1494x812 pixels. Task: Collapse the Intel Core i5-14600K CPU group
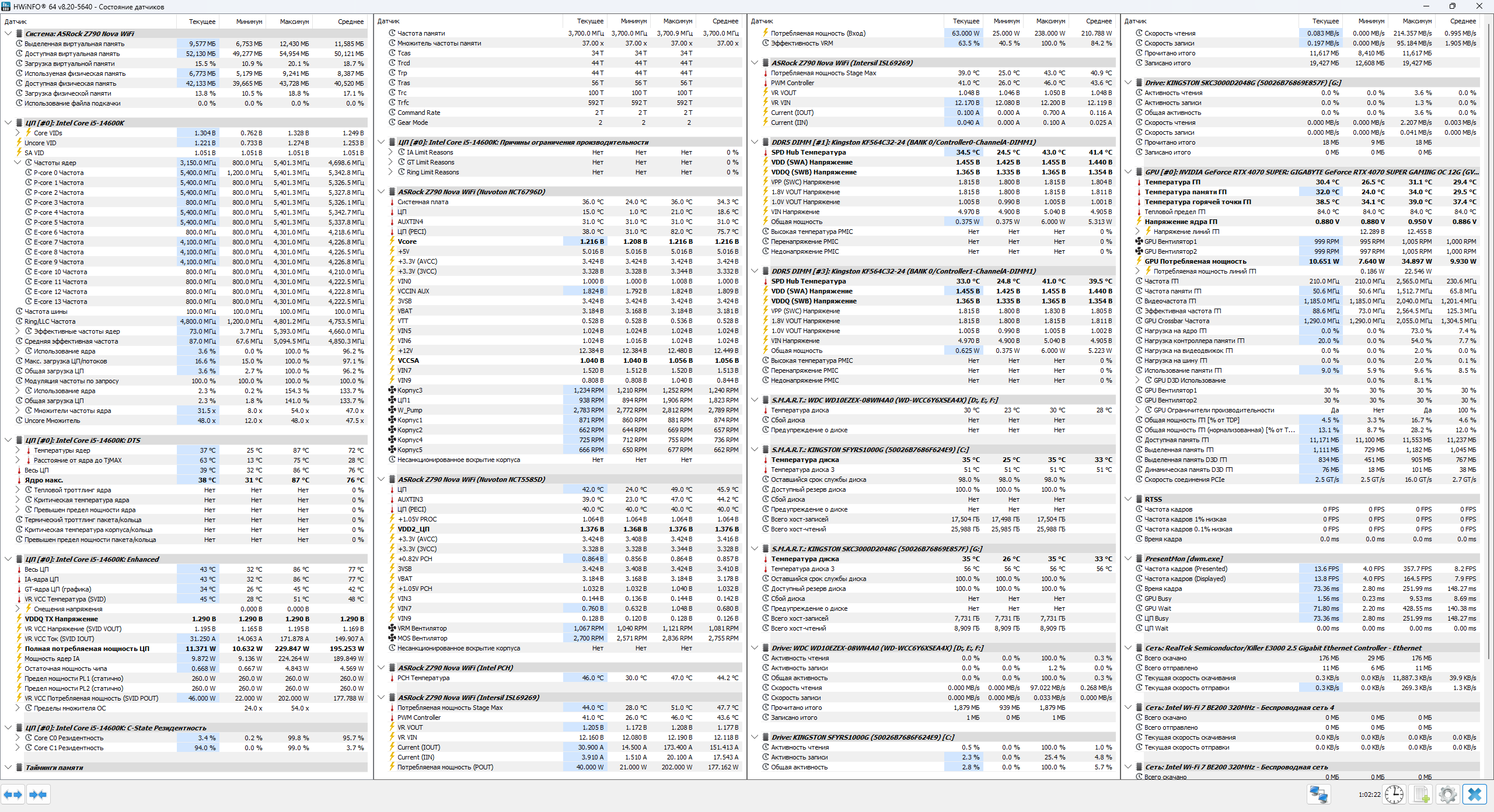point(8,123)
